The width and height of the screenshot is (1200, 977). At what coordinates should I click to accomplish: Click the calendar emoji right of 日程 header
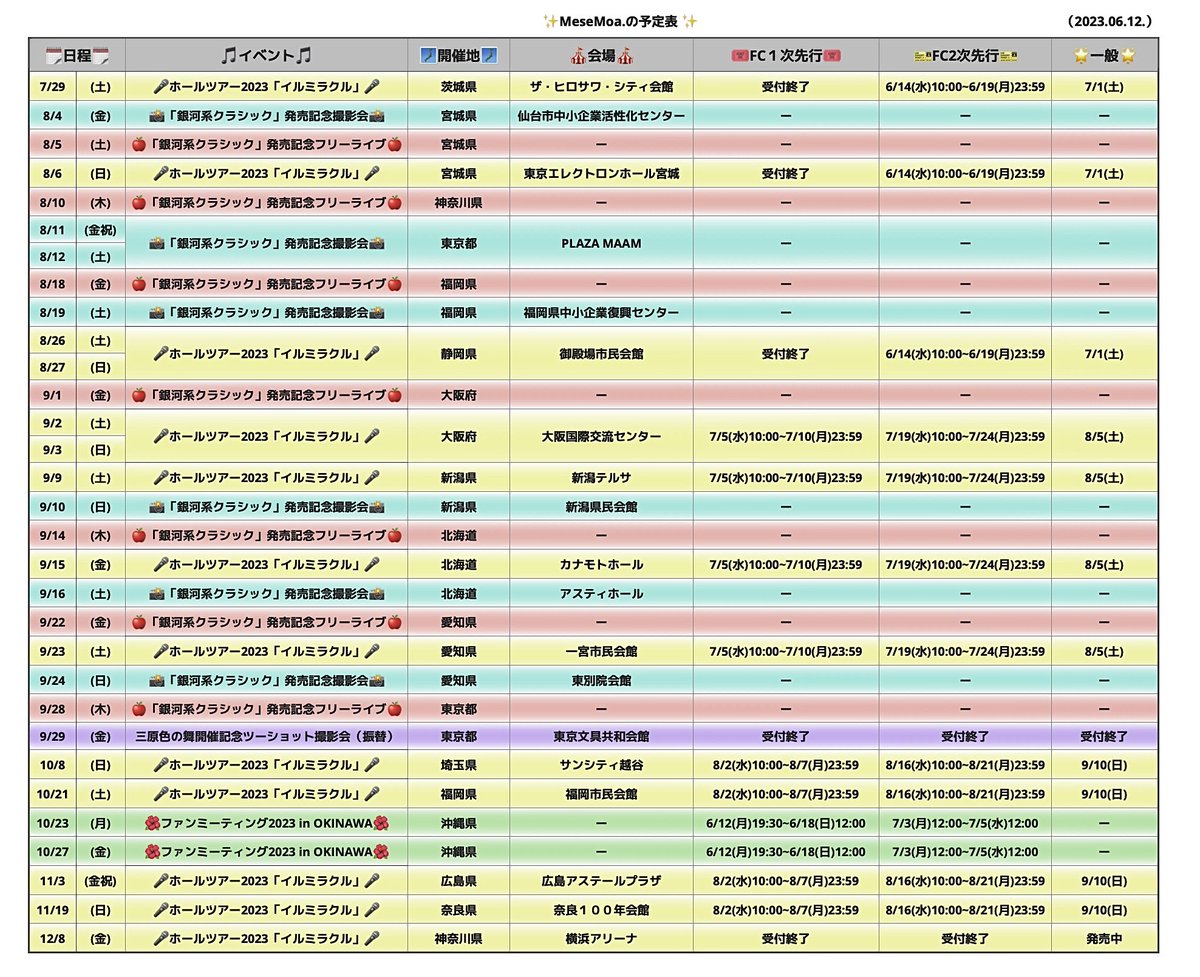click(x=101, y=55)
